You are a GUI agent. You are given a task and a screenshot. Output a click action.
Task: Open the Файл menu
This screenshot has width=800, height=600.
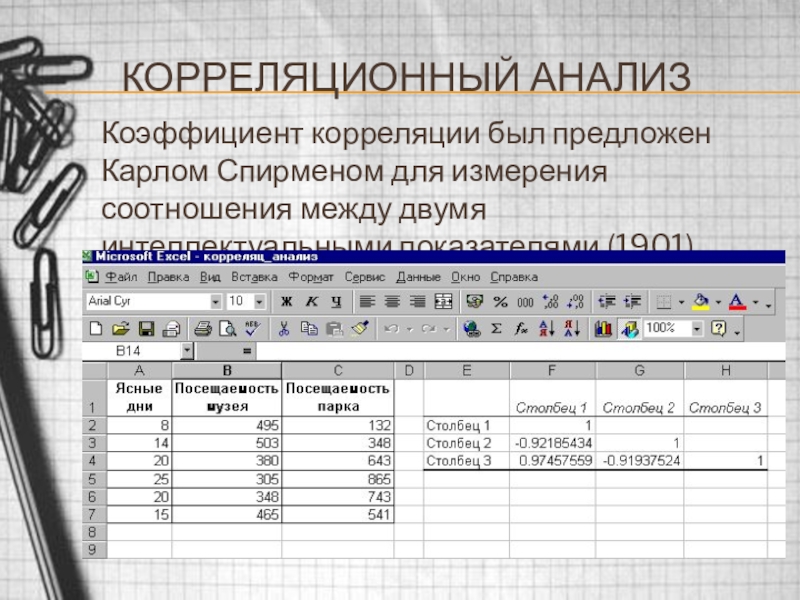point(120,277)
